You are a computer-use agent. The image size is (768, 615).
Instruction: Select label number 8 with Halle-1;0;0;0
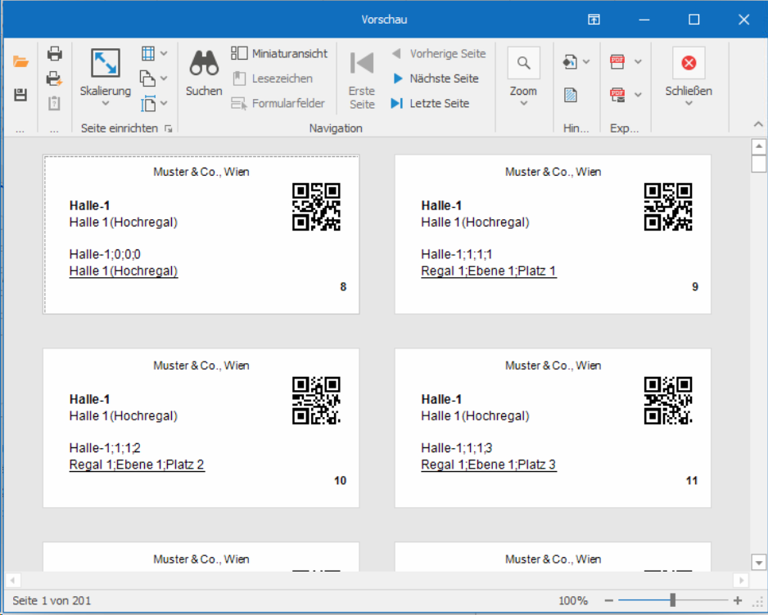[201, 235]
